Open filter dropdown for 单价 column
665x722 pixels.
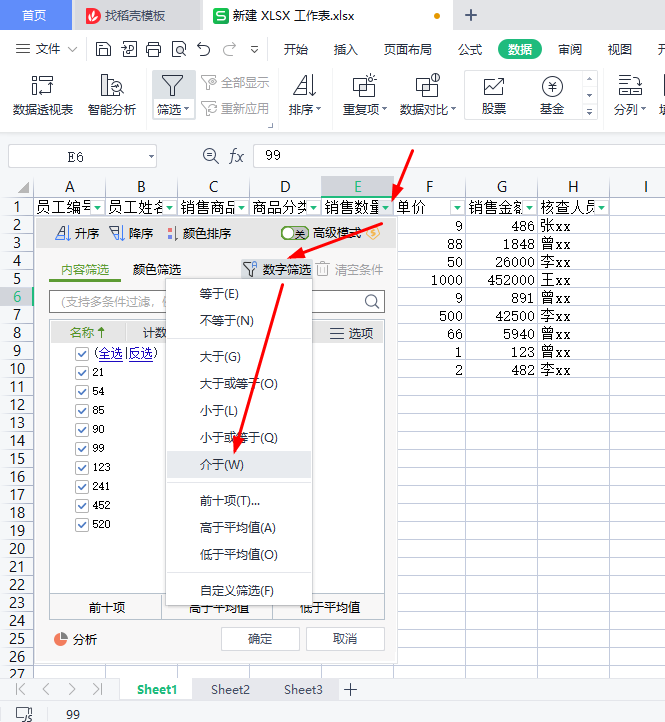tap(457, 208)
